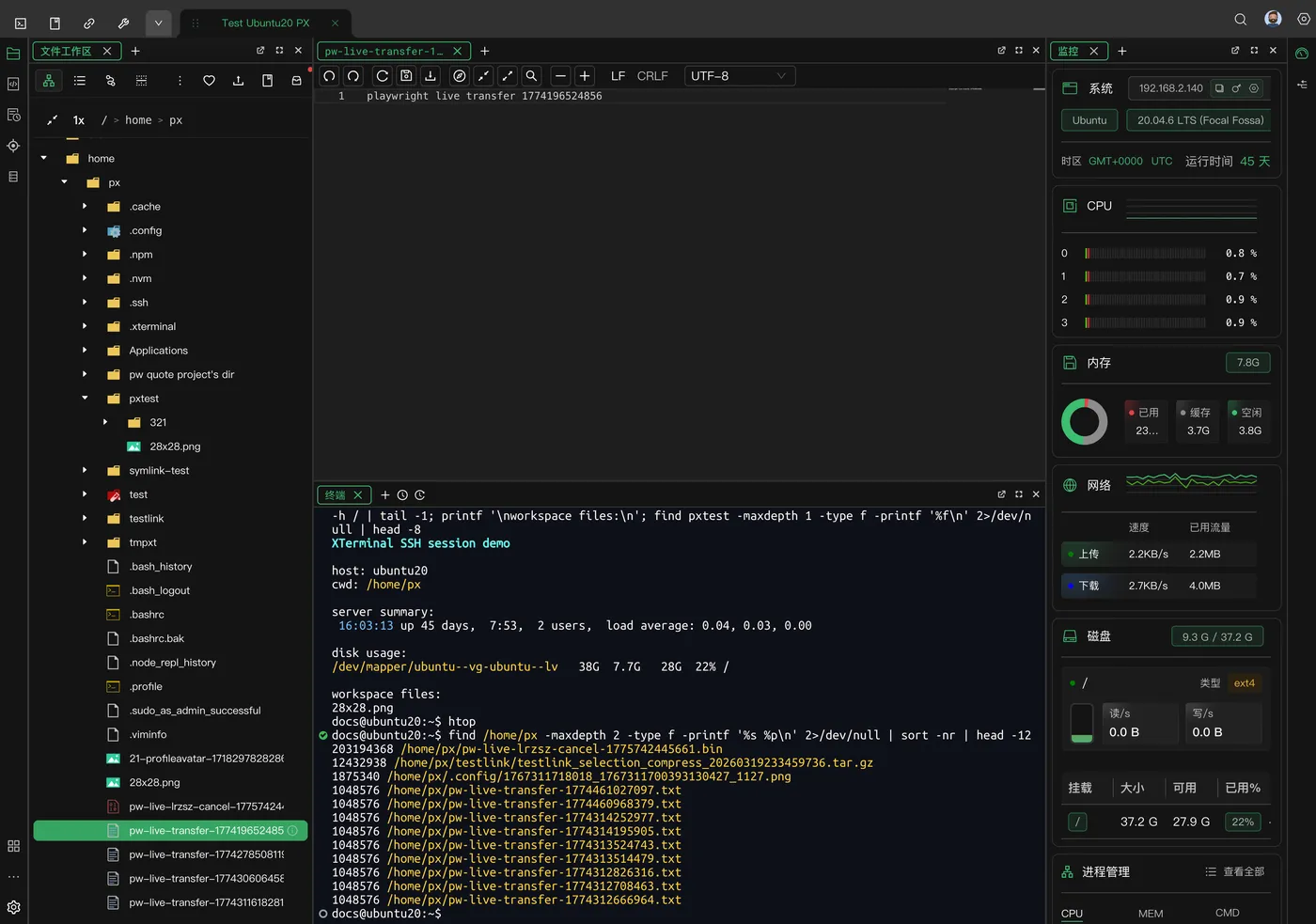Viewport: 1316px width, 924px height.
Task: Open the monitor gauge icon in right sidebar
Action: point(1302,54)
